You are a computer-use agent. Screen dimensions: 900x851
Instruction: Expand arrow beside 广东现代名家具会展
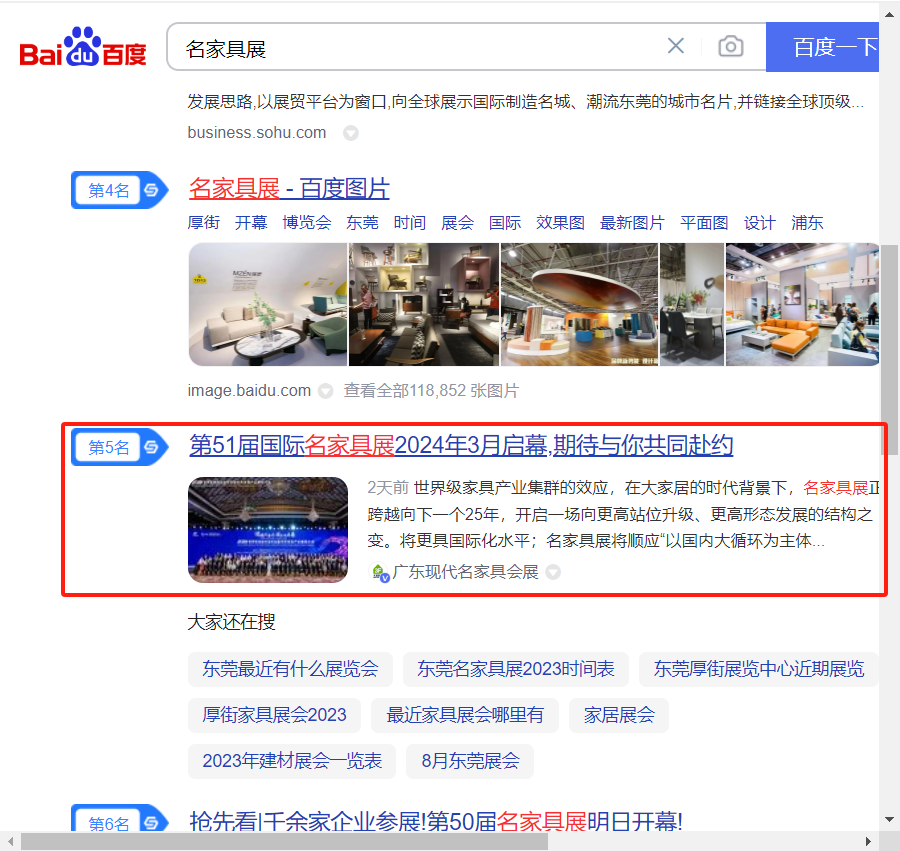pyautogui.click(x=552, y=572)
